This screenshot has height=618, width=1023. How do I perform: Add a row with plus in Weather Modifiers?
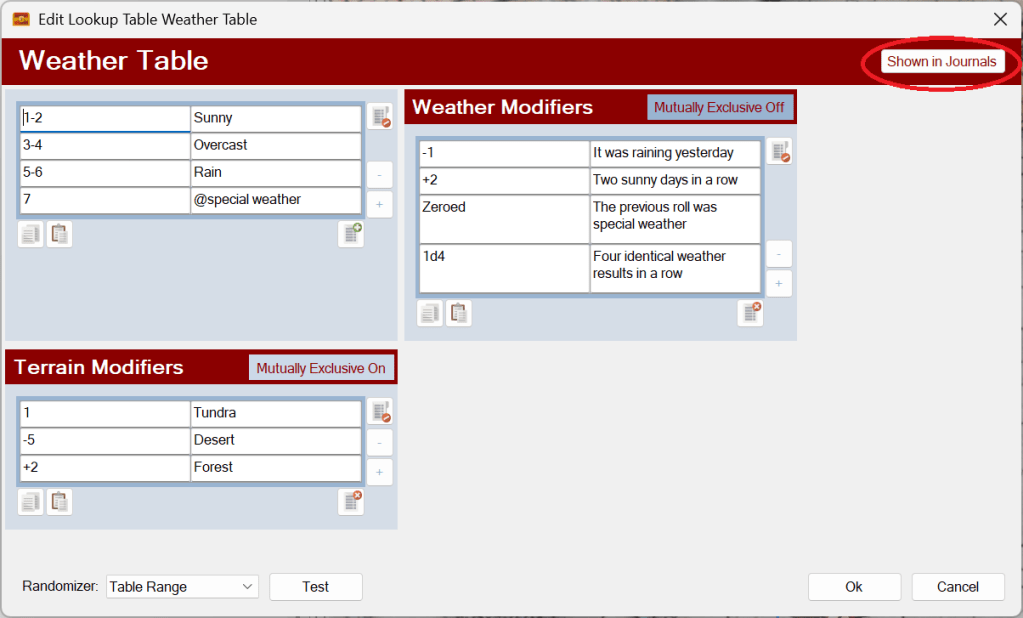pos(779,283)
